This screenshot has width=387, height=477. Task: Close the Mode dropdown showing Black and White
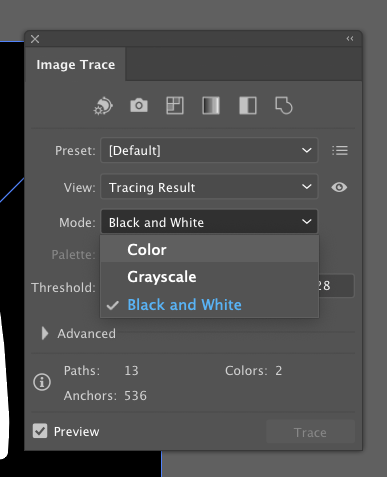tap(209, 222)
